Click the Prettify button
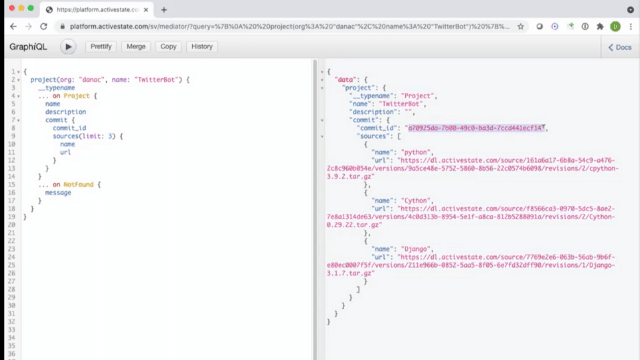Screen dimensions: 640x360 (x=101, y=47)
